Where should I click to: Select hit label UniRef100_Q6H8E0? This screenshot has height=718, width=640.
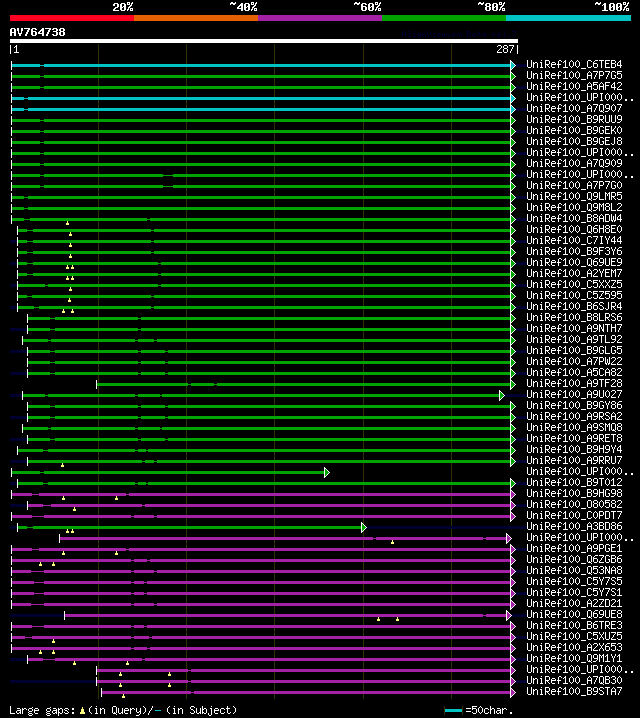click(574, 229)
